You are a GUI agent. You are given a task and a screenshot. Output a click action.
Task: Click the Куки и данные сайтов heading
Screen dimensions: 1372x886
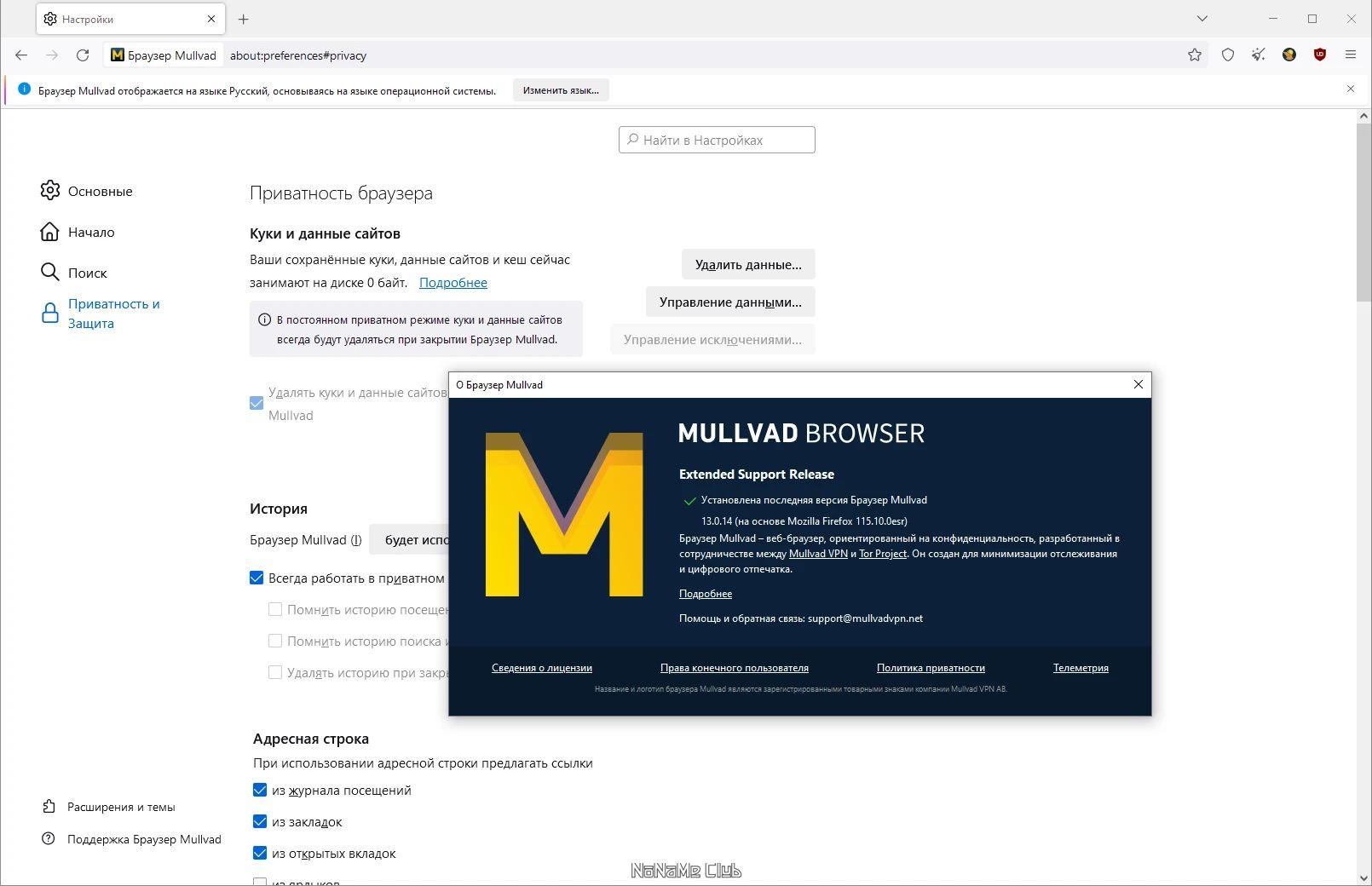point(325,233)
